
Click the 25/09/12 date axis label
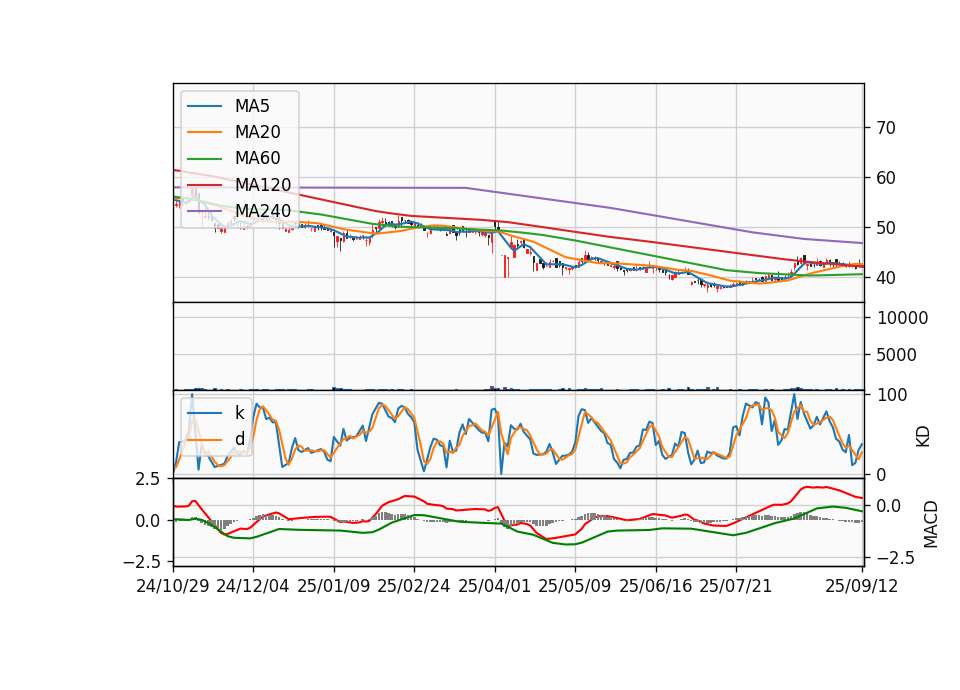click(862, 586)
